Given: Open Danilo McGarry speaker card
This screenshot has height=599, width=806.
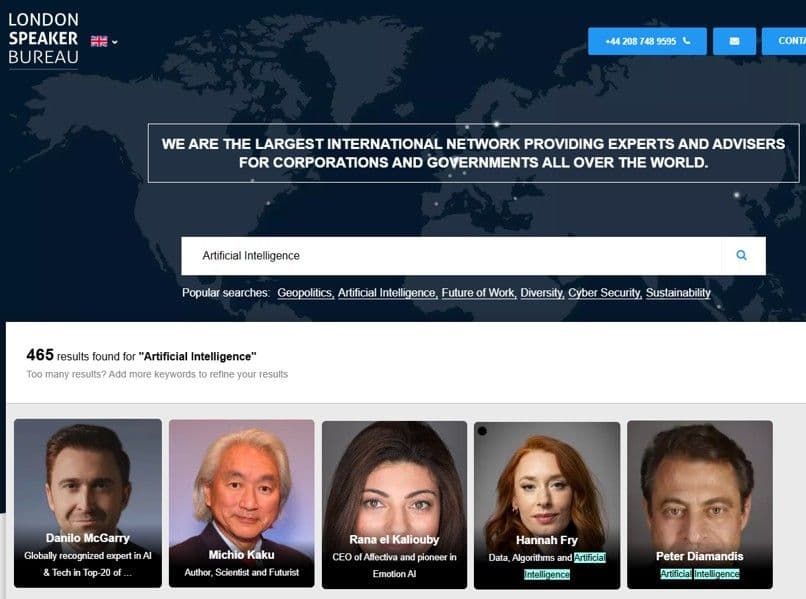Looking at the screenshot, I should point(88,503).
